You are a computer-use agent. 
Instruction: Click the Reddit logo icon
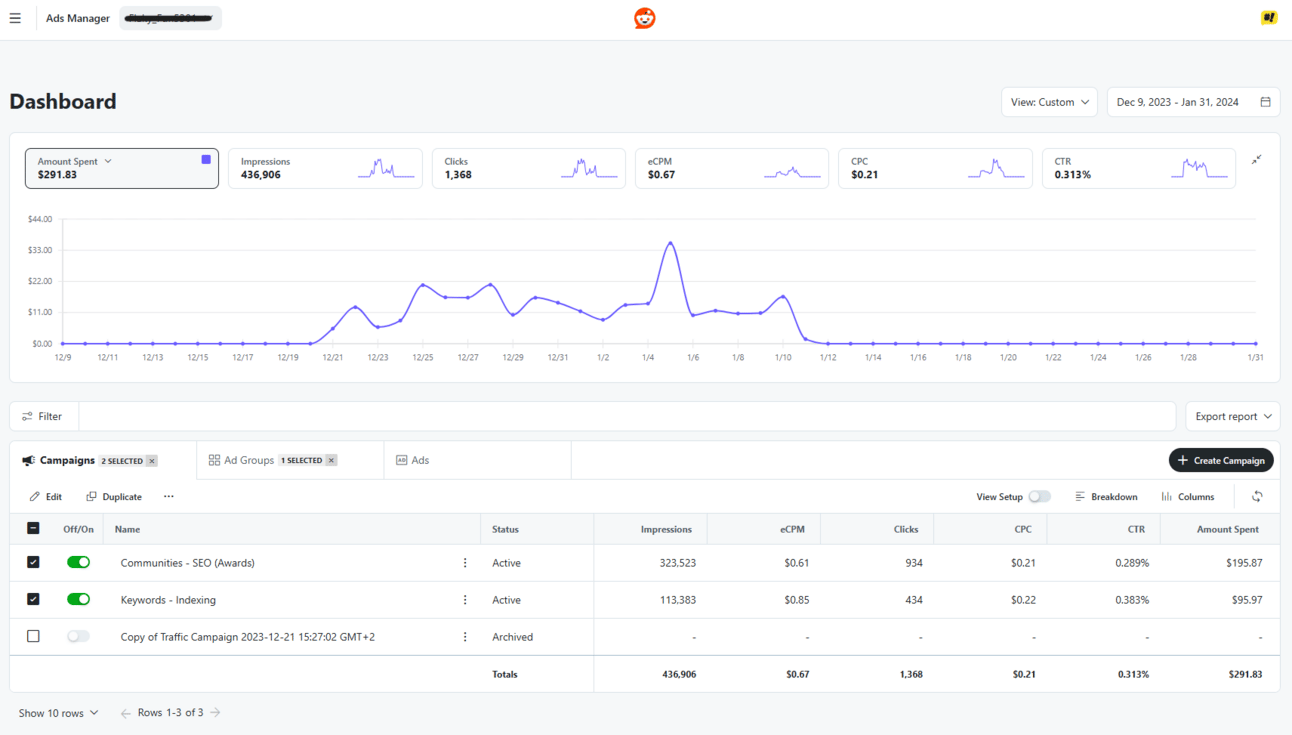tap(645, 18)
